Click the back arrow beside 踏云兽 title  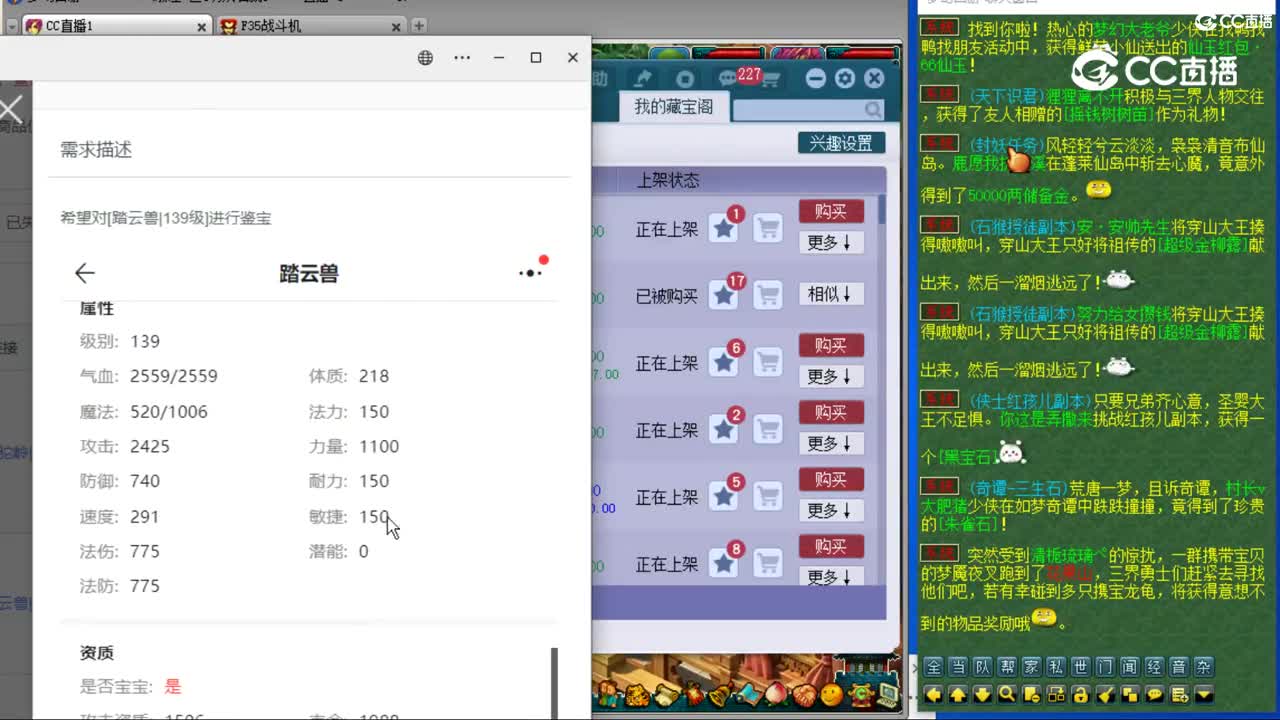[x=85, y=273]
